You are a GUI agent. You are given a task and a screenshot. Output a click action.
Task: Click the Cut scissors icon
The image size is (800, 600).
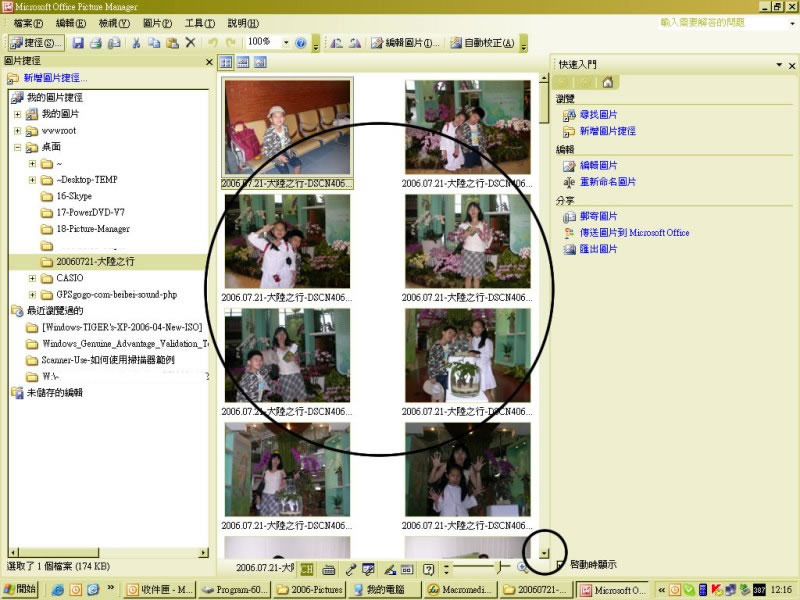pyautogui.click(x=136, y=43)
